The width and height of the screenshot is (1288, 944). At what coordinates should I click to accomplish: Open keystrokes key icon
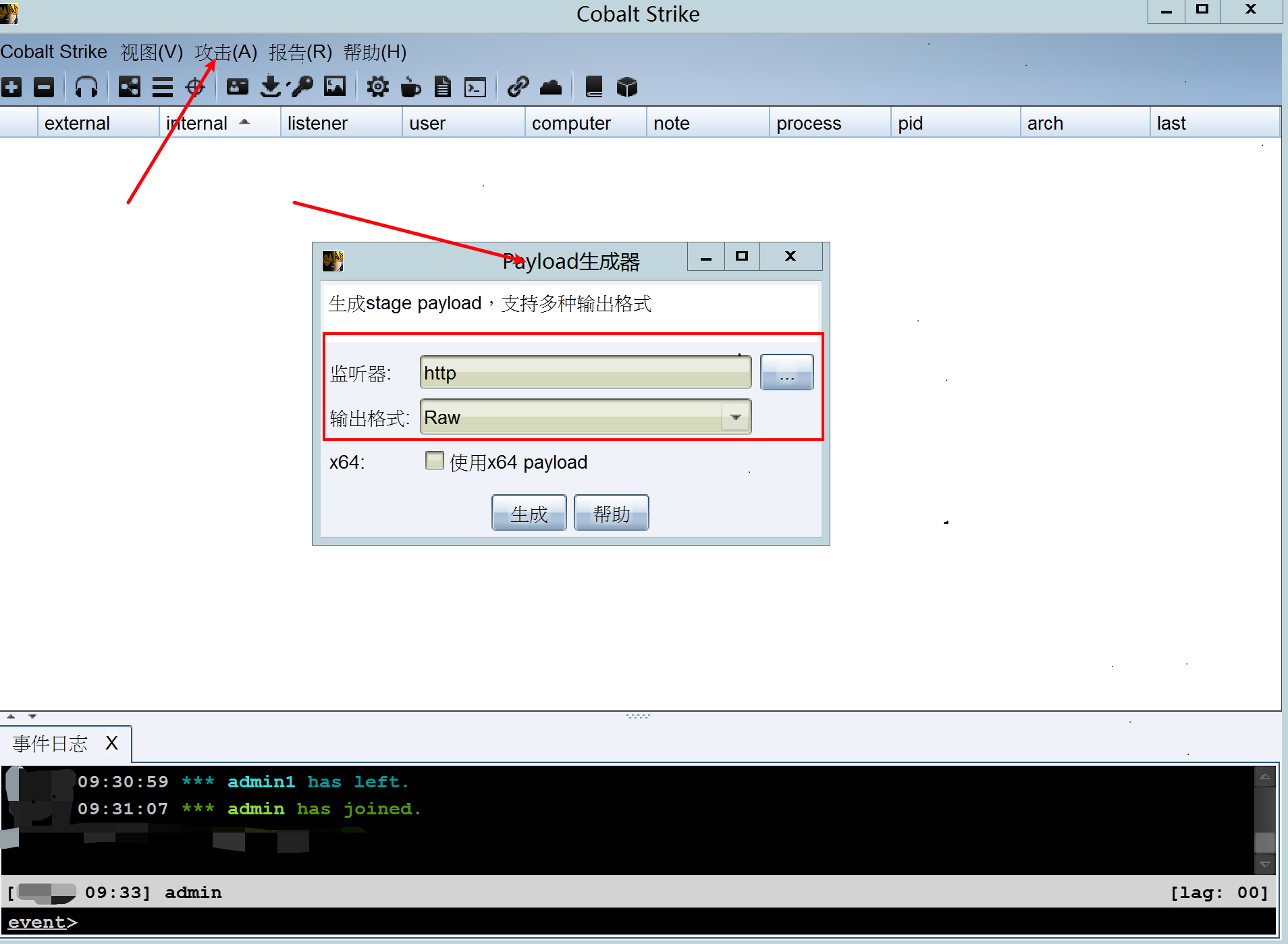pos(302,87)
